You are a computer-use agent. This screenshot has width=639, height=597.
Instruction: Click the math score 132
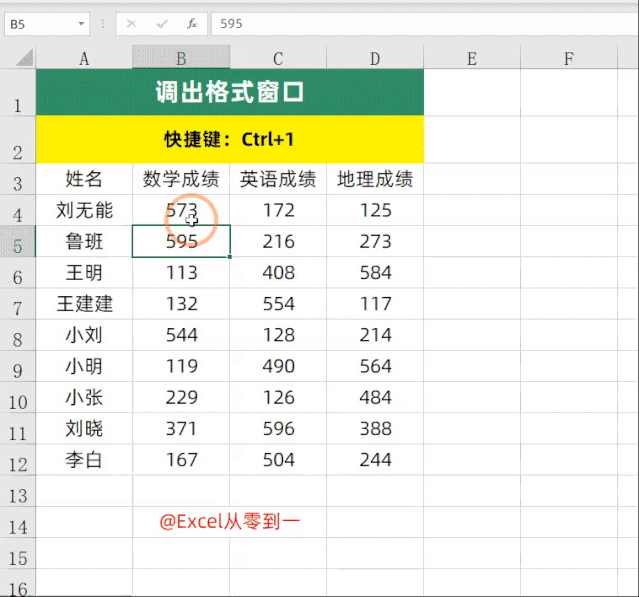(x=181, y=304)
